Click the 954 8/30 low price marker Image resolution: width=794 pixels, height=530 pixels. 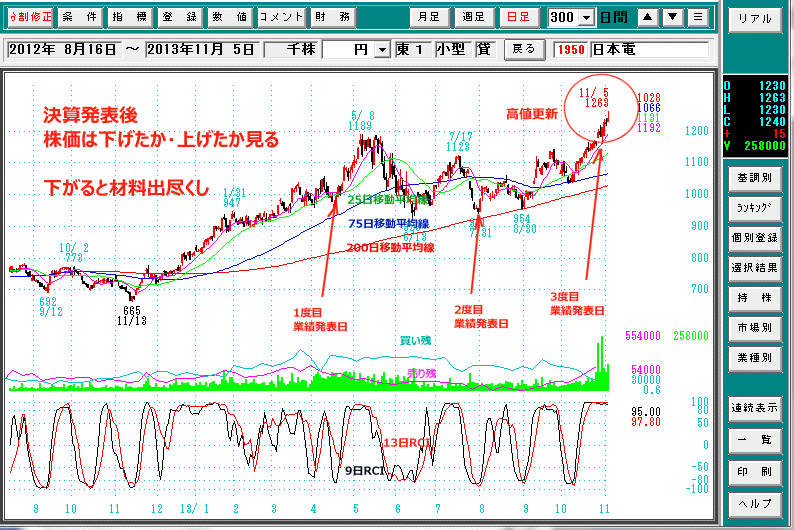[524, 223]
